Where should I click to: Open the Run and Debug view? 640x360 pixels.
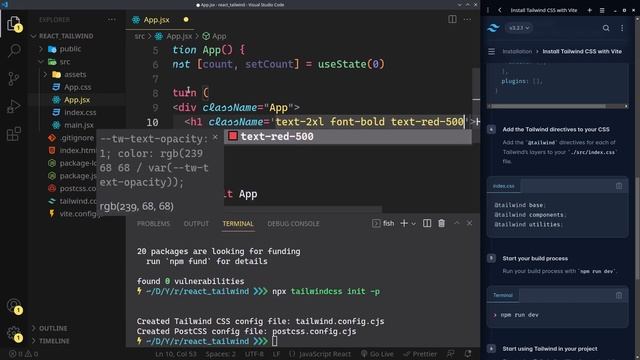tap(14, 106)
